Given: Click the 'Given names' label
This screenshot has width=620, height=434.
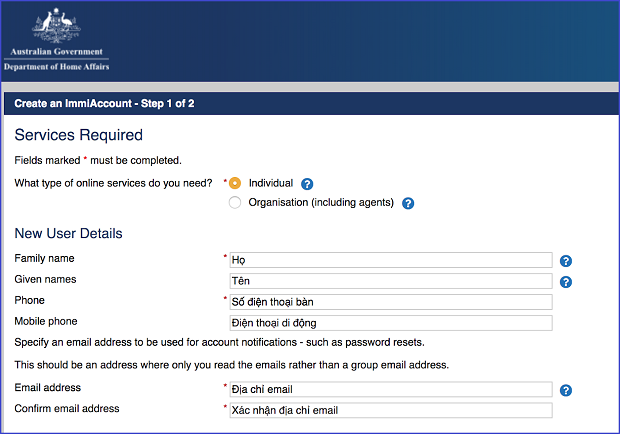Looking at the screenshot, I should pos(45,279).
